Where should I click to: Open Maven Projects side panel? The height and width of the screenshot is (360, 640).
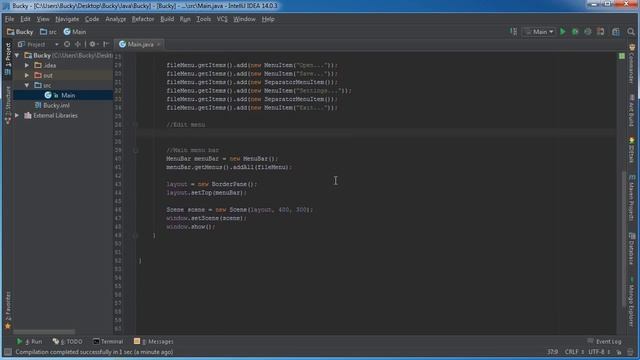631,197
